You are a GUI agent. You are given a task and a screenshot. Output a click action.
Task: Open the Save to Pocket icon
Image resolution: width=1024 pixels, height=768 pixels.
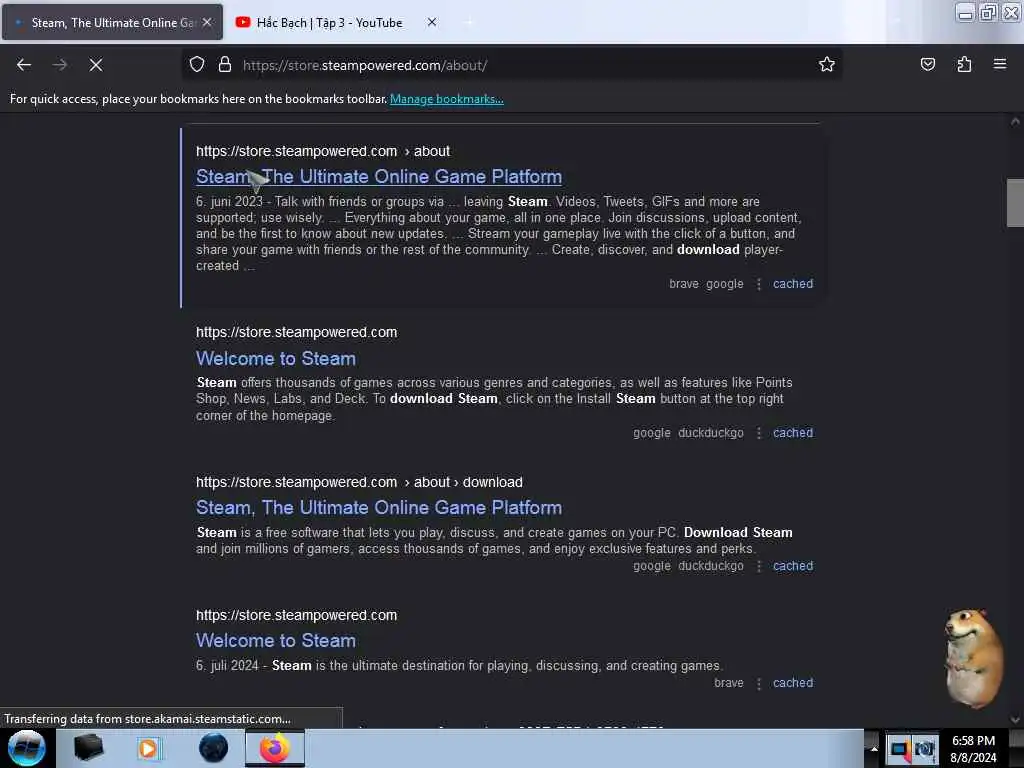point(927,65)
